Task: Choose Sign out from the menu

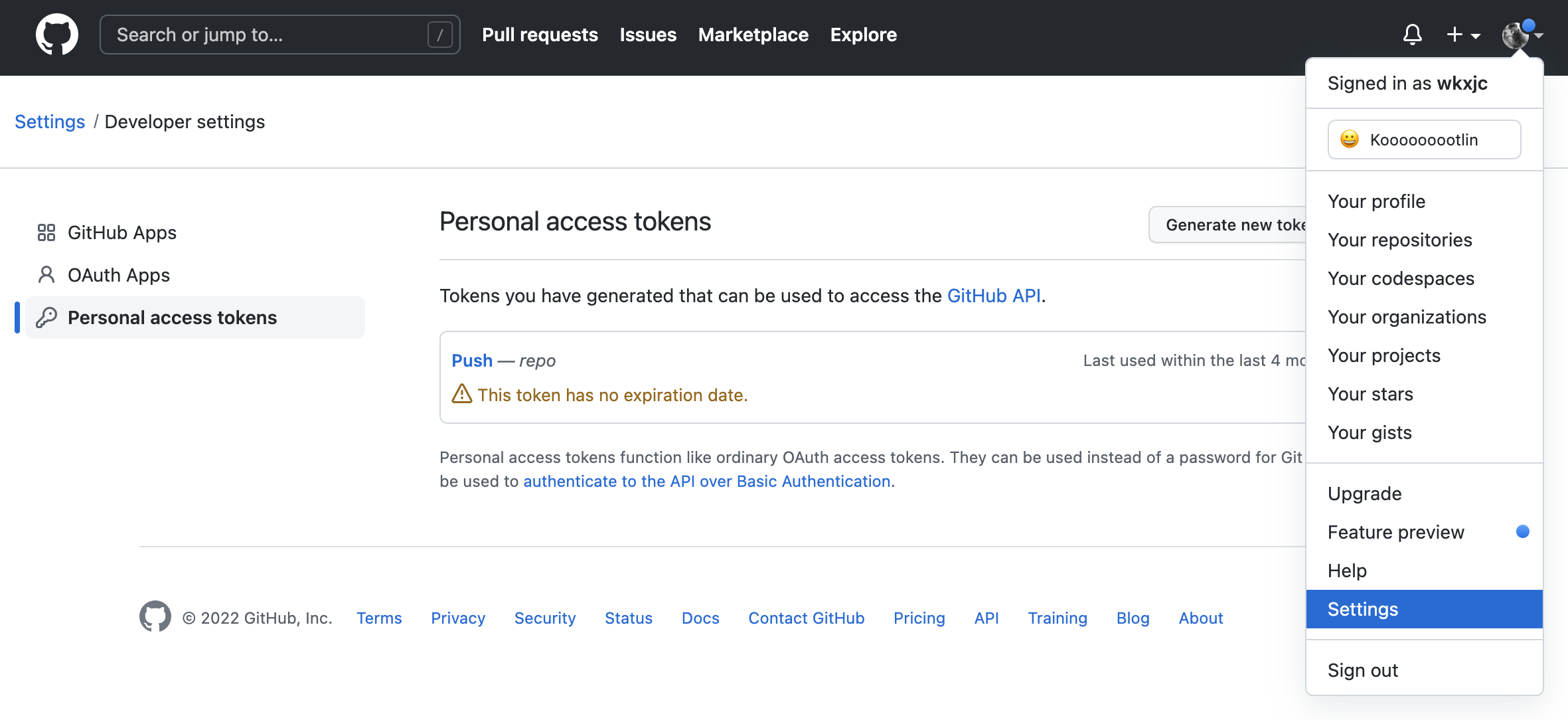Action: coord(1363,670)
